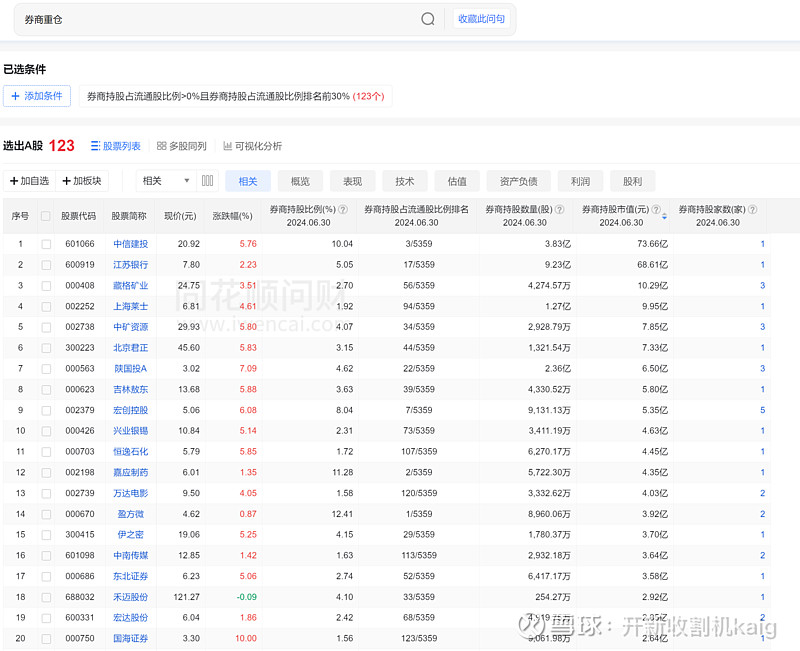Screen dimensions: 800x651
Task: Open the 相关 dropdown selector
Action: coord(166,181)
